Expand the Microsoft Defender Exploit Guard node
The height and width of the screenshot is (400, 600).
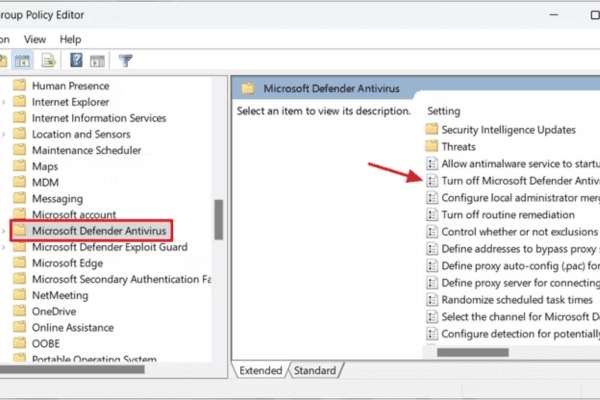click(x=3, y=247)
